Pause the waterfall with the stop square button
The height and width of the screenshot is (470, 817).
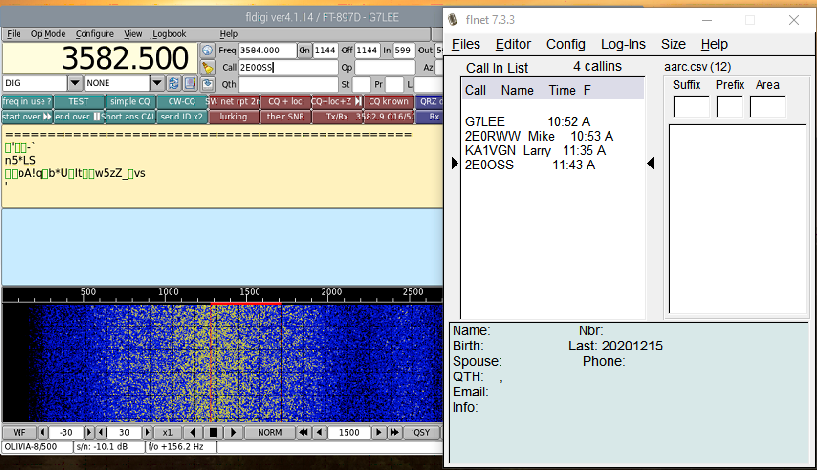212,433
